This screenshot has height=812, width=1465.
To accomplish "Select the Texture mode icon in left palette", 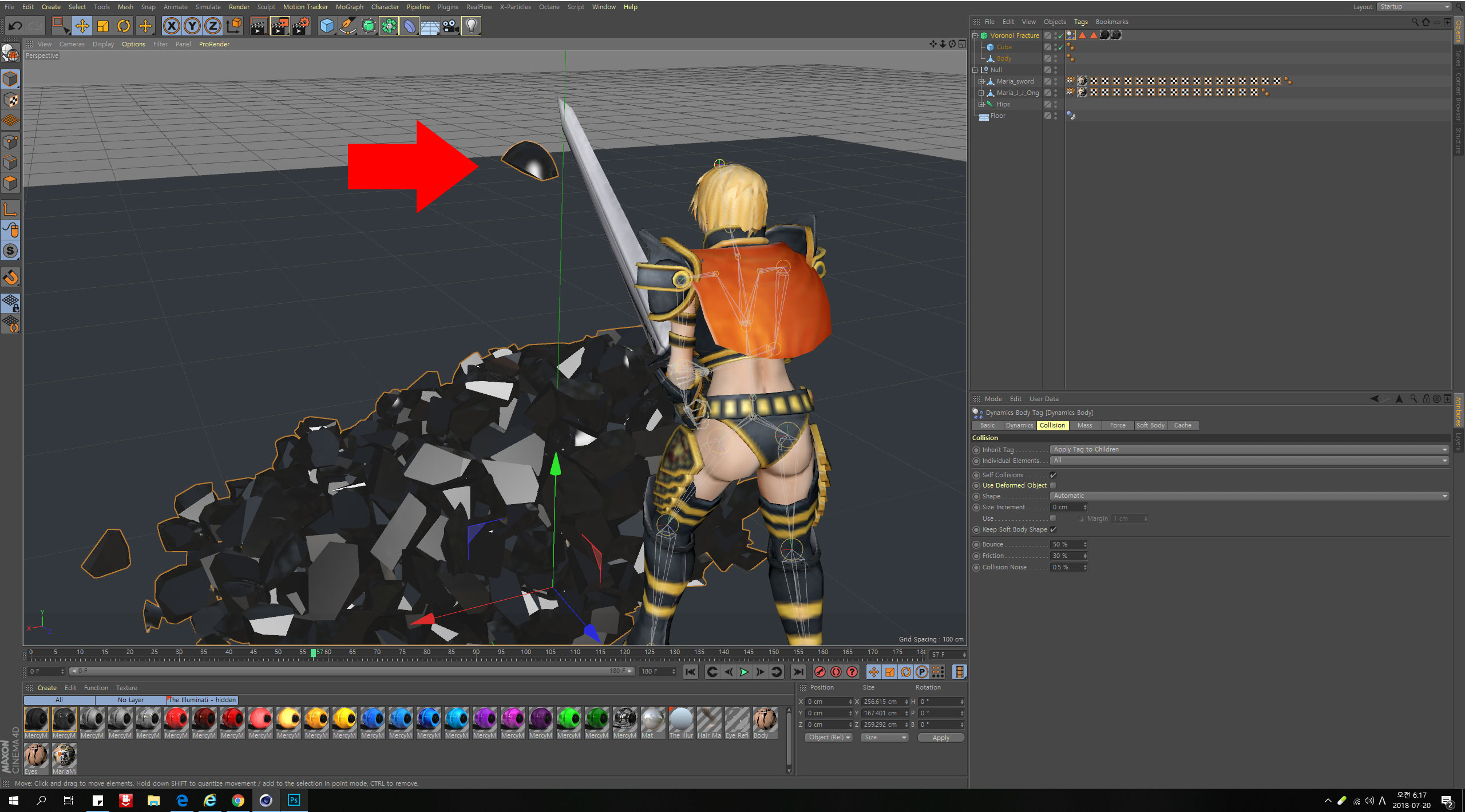I will [x=10, y=100].
